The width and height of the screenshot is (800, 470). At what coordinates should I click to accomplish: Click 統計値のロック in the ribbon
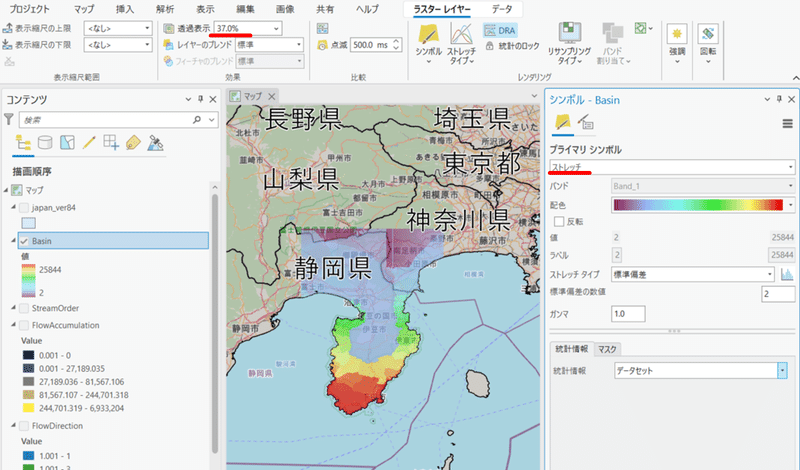(512, 46)
